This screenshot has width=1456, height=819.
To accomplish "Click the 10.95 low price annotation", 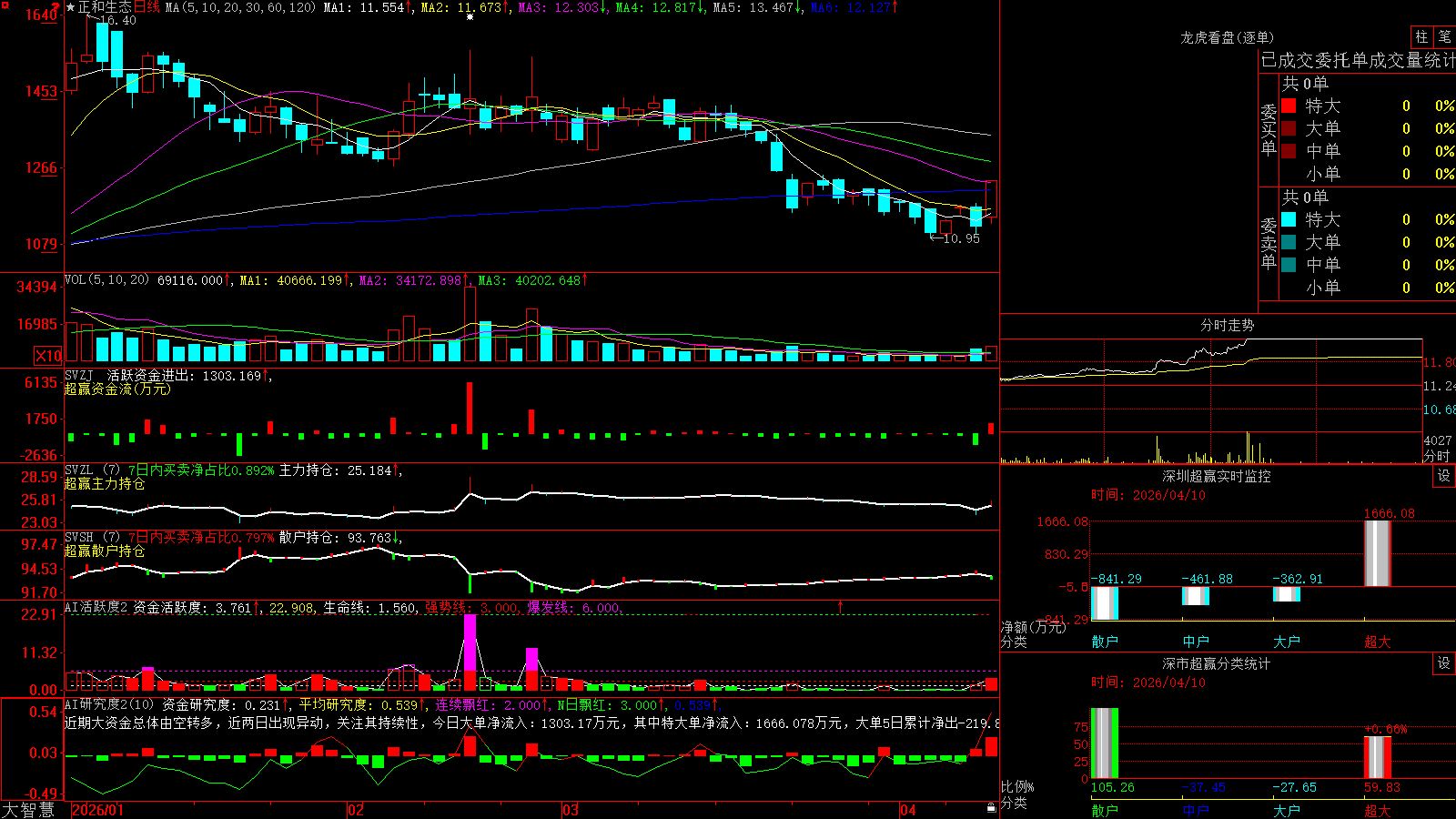I will click(x=961, y=238).
